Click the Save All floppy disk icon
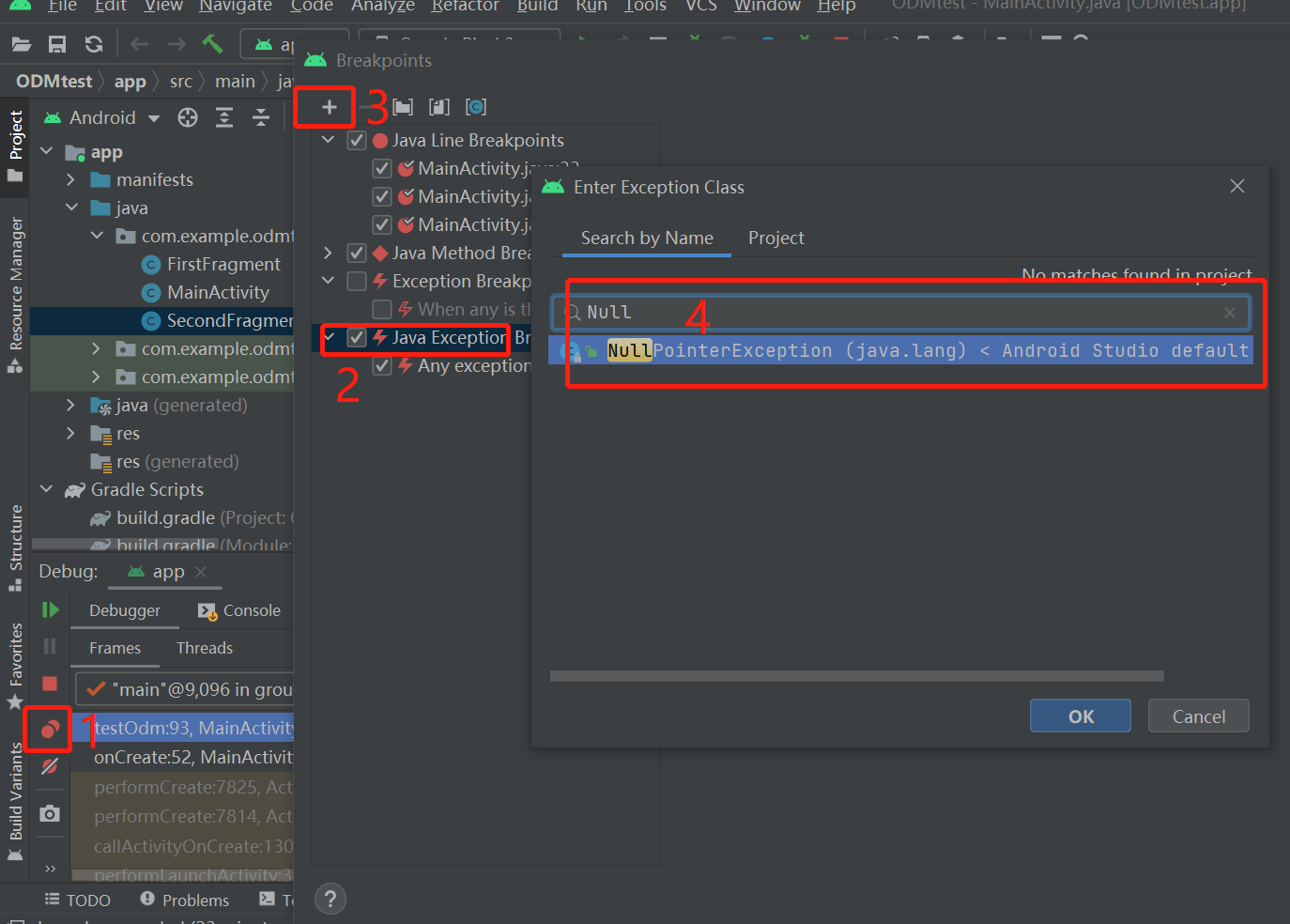The height and width of the screenshot is (924, 1290). [57, 44]
